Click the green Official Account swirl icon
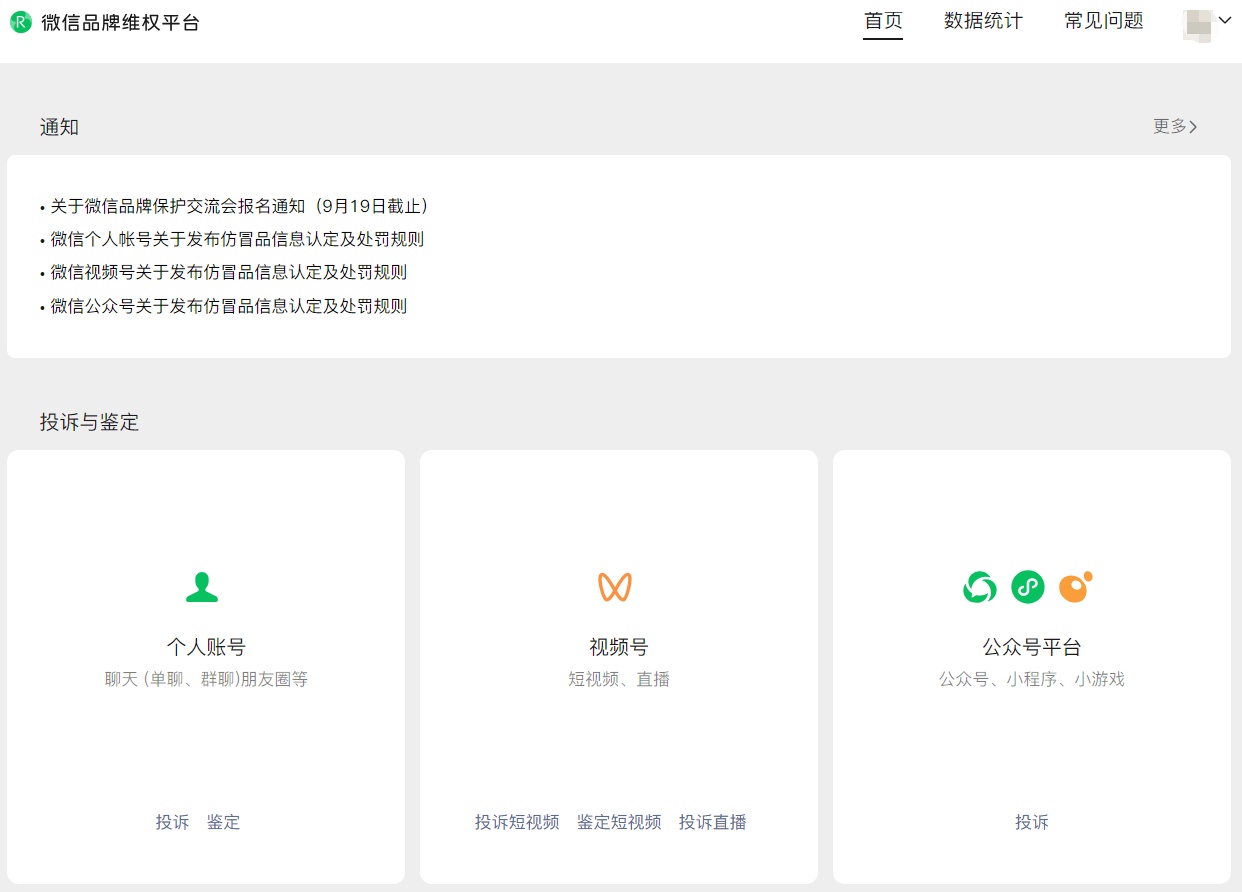1242x892 pixels. tap(980, 587)
